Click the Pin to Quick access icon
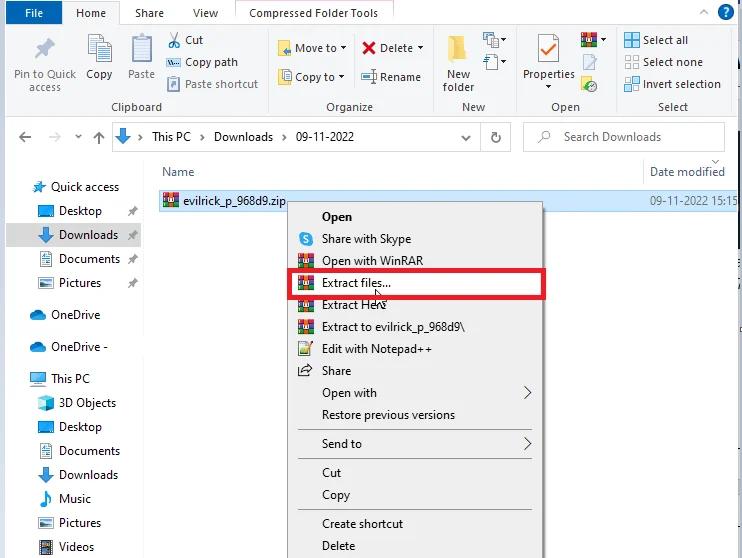The image size is (742, 558). click(x=44, y=49)
